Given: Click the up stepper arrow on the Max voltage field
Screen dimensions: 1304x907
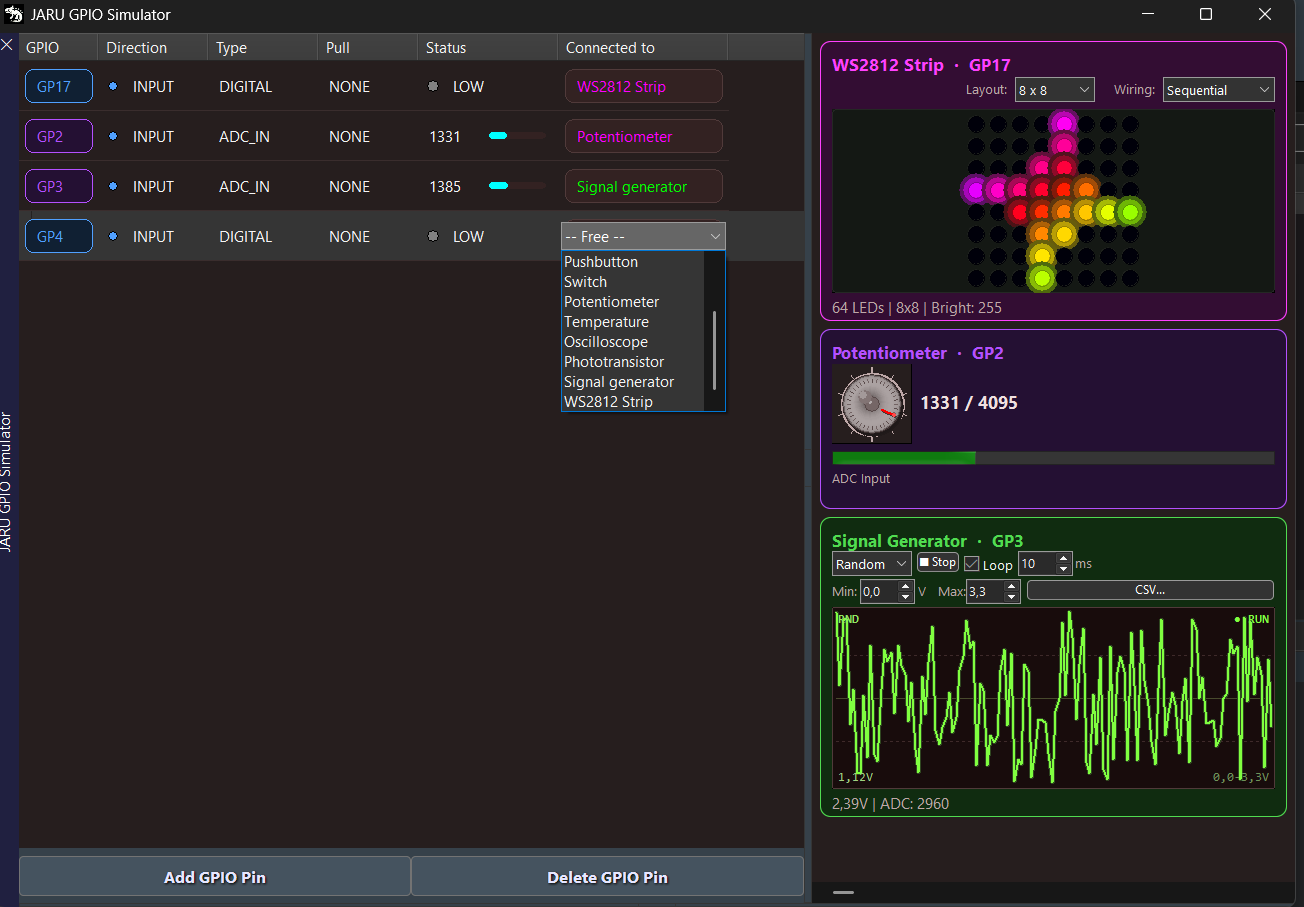Looking at the screenshot, I should pyautogui.click(x=1011, y=586).
